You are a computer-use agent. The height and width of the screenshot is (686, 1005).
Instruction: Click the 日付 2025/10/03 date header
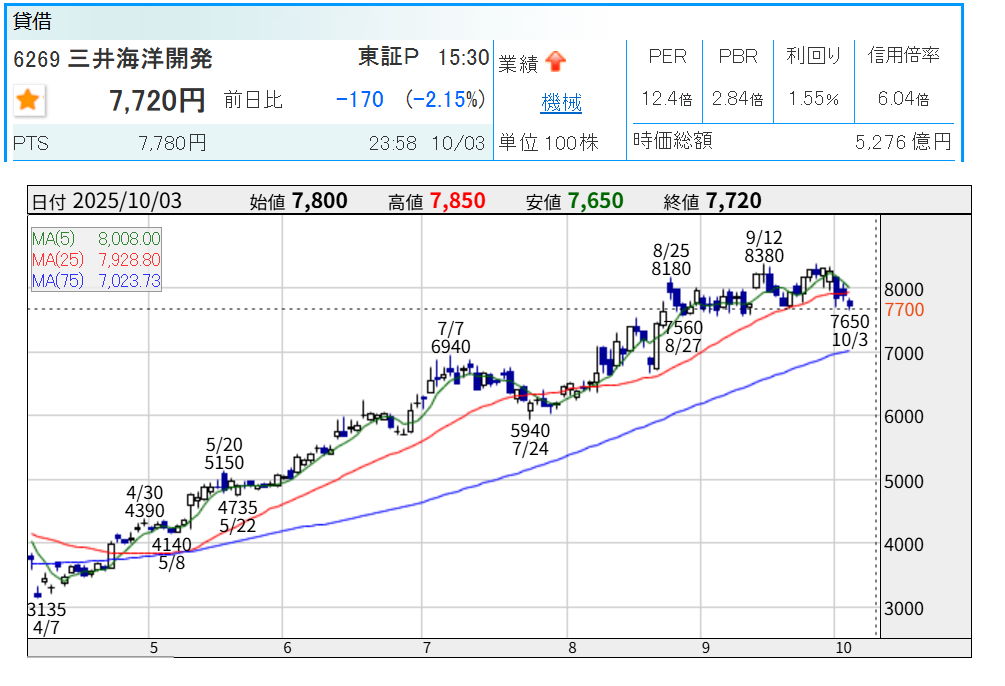tap(107, 202)
